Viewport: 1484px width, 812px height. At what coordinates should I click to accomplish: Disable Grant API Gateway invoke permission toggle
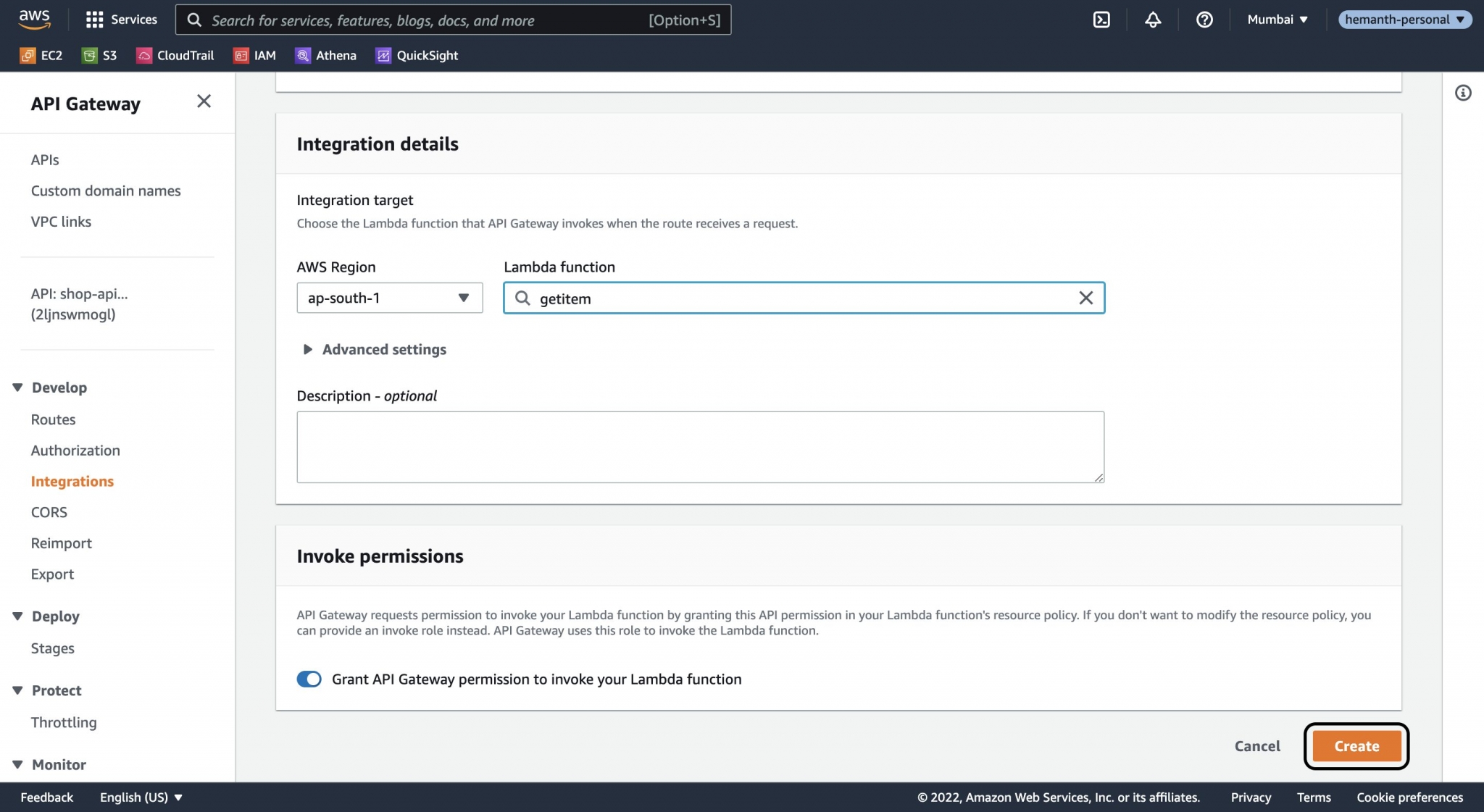309,679
